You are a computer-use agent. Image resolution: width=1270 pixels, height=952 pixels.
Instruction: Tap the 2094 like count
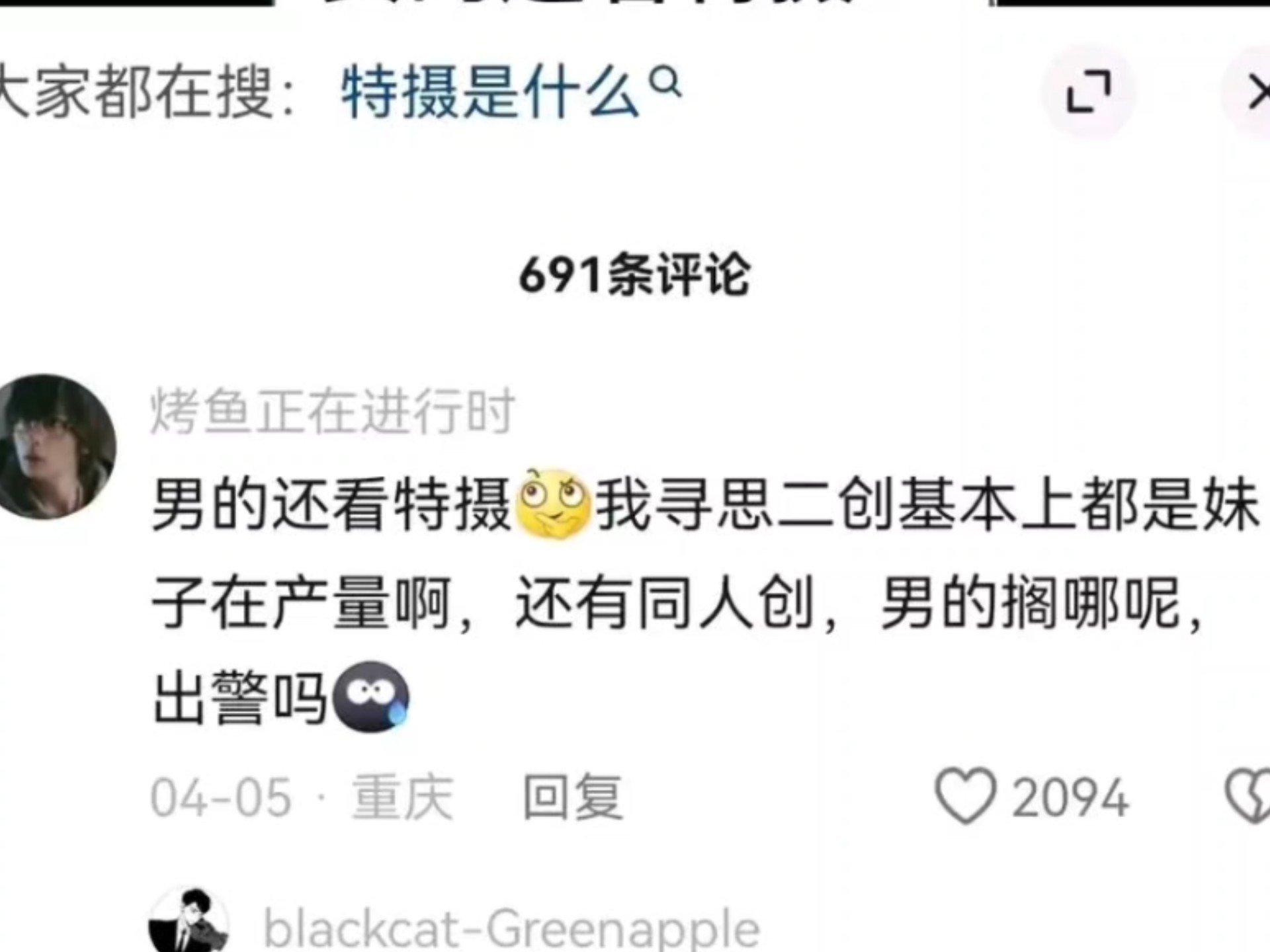[x=1070, y=798]
